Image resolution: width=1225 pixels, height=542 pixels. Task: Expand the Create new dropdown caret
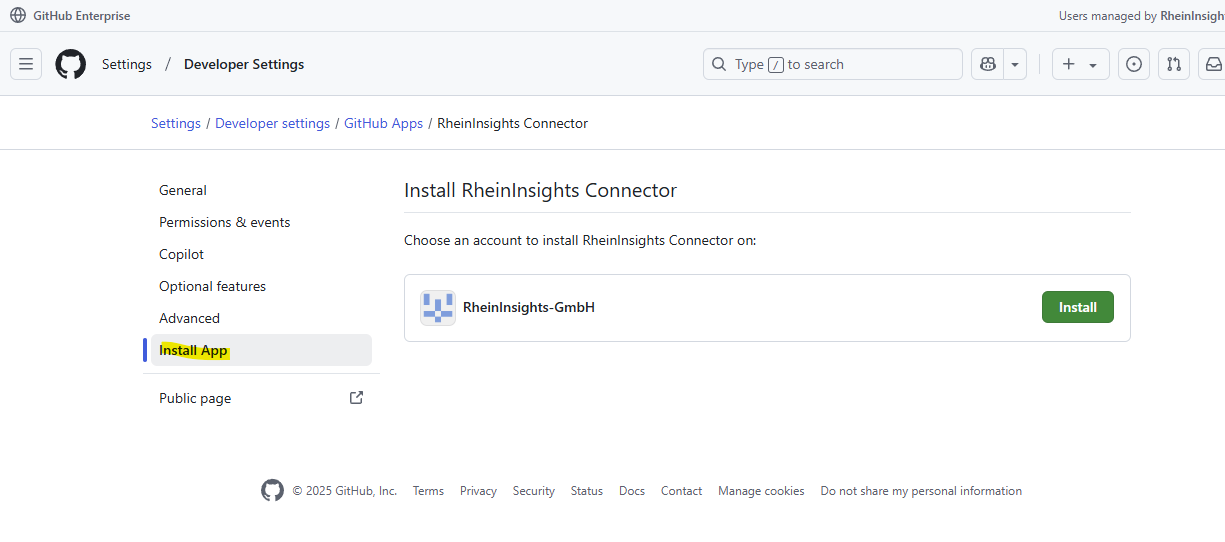click(x=1093, y=65)
